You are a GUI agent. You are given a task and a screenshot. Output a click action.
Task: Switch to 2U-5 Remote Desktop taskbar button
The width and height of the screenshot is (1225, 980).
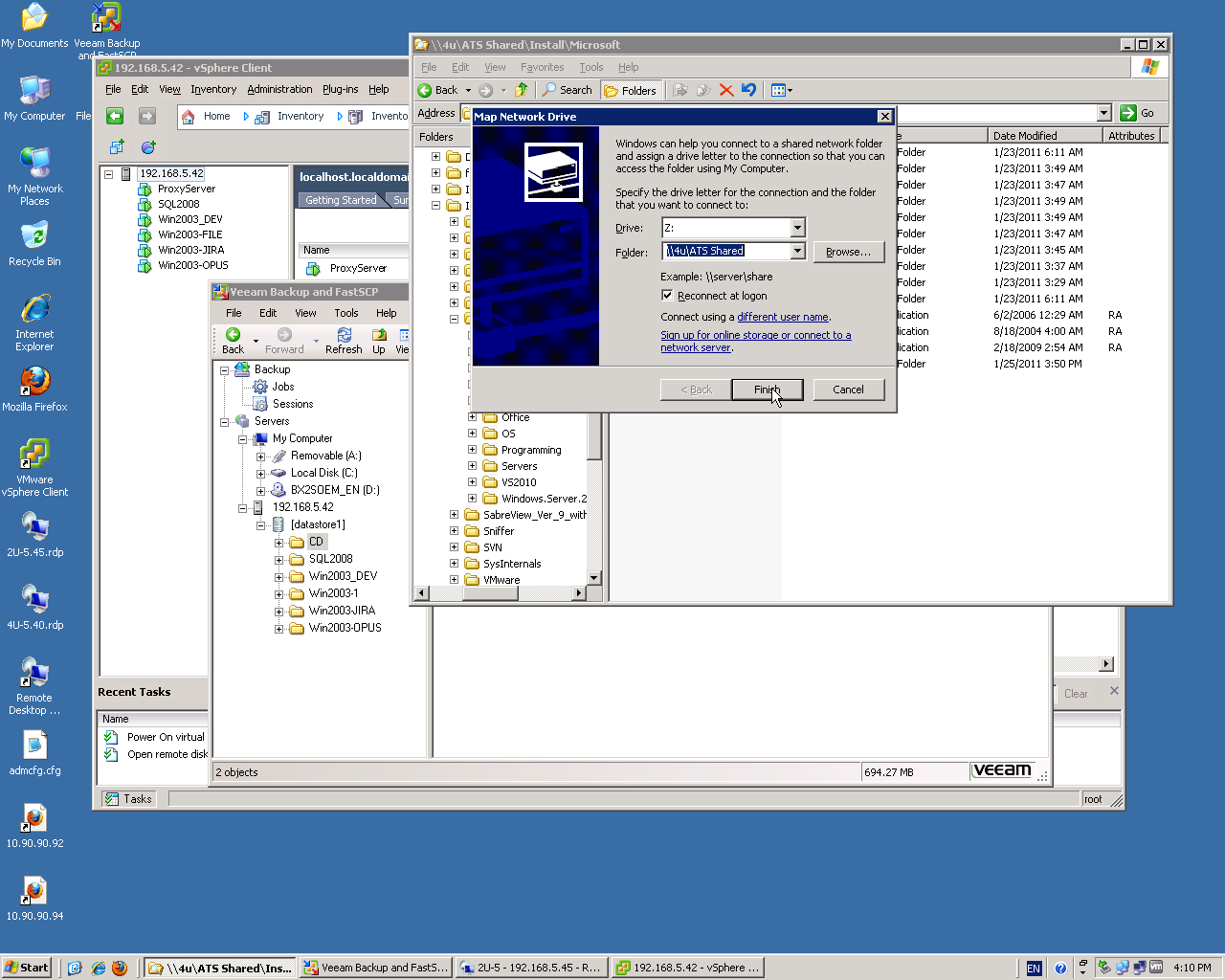click(x=530, y=968)
